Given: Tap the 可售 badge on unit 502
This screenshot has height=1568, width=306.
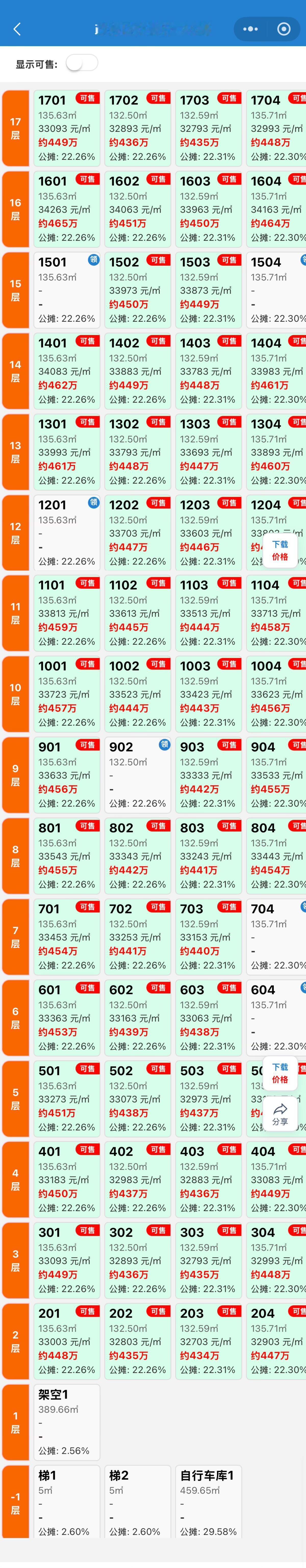Looking at the screenshot, I should pyautogui.click(x=158, y=1069).
